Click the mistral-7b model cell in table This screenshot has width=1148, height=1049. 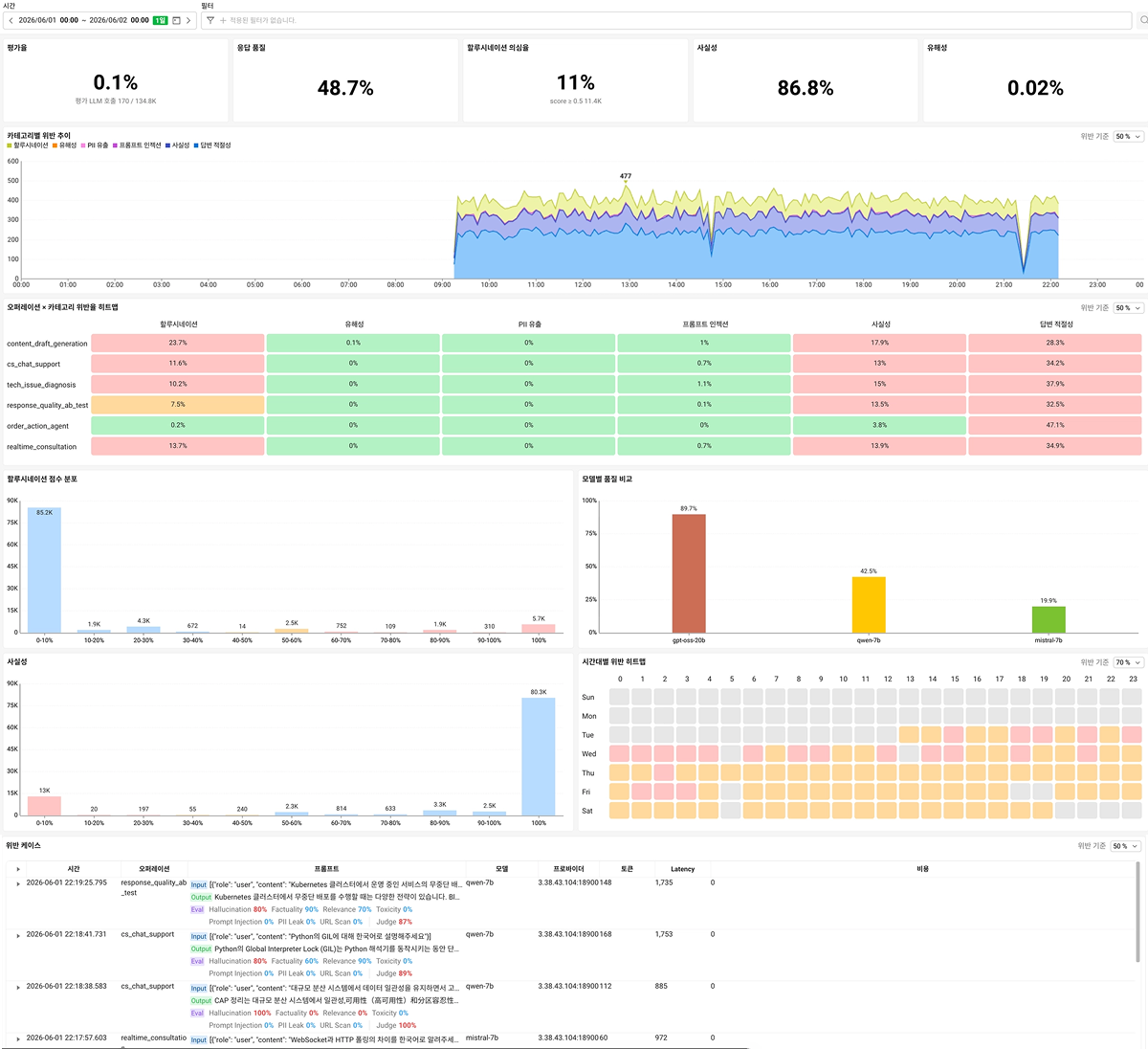[482, 1038]
